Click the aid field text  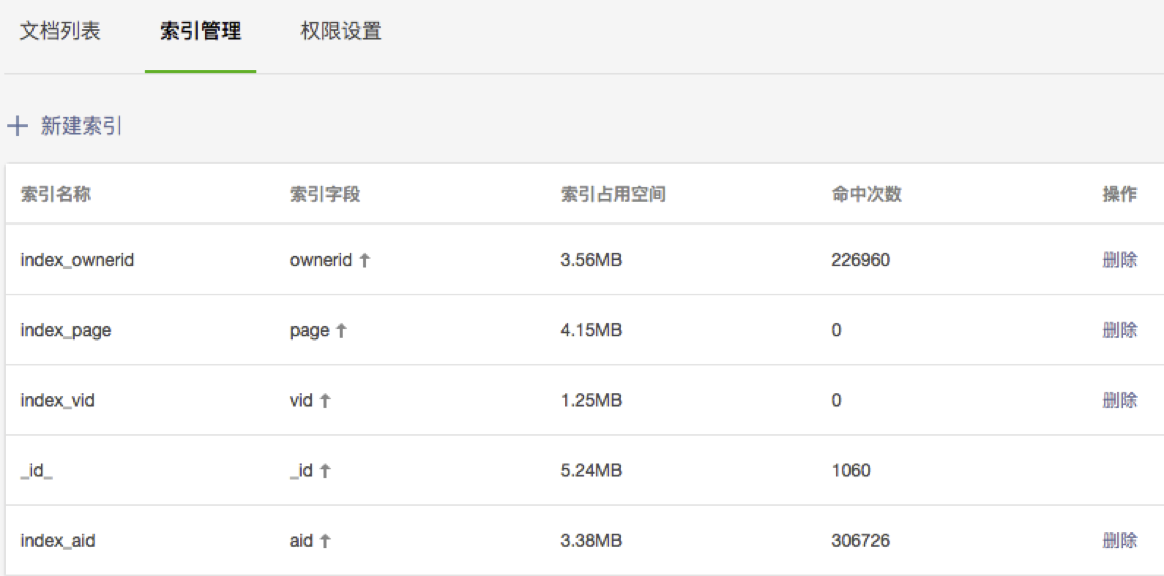[301, 541]
